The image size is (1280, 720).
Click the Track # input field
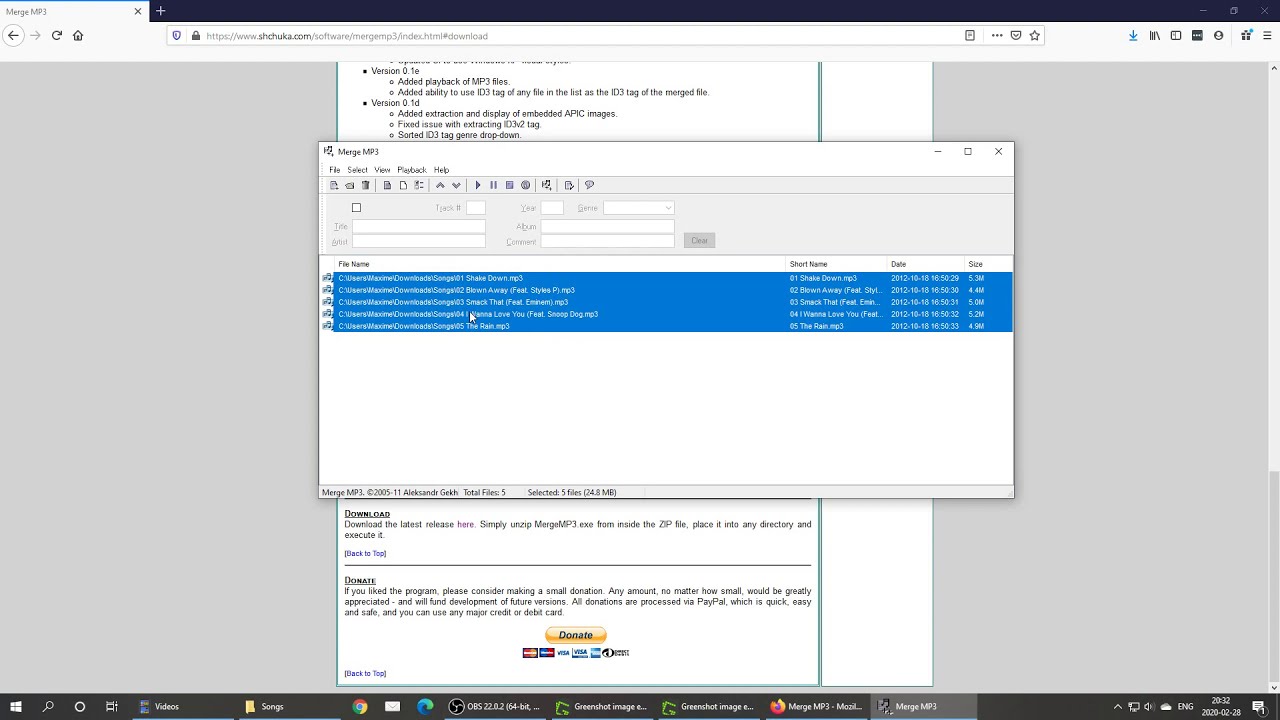pos(476,208)
